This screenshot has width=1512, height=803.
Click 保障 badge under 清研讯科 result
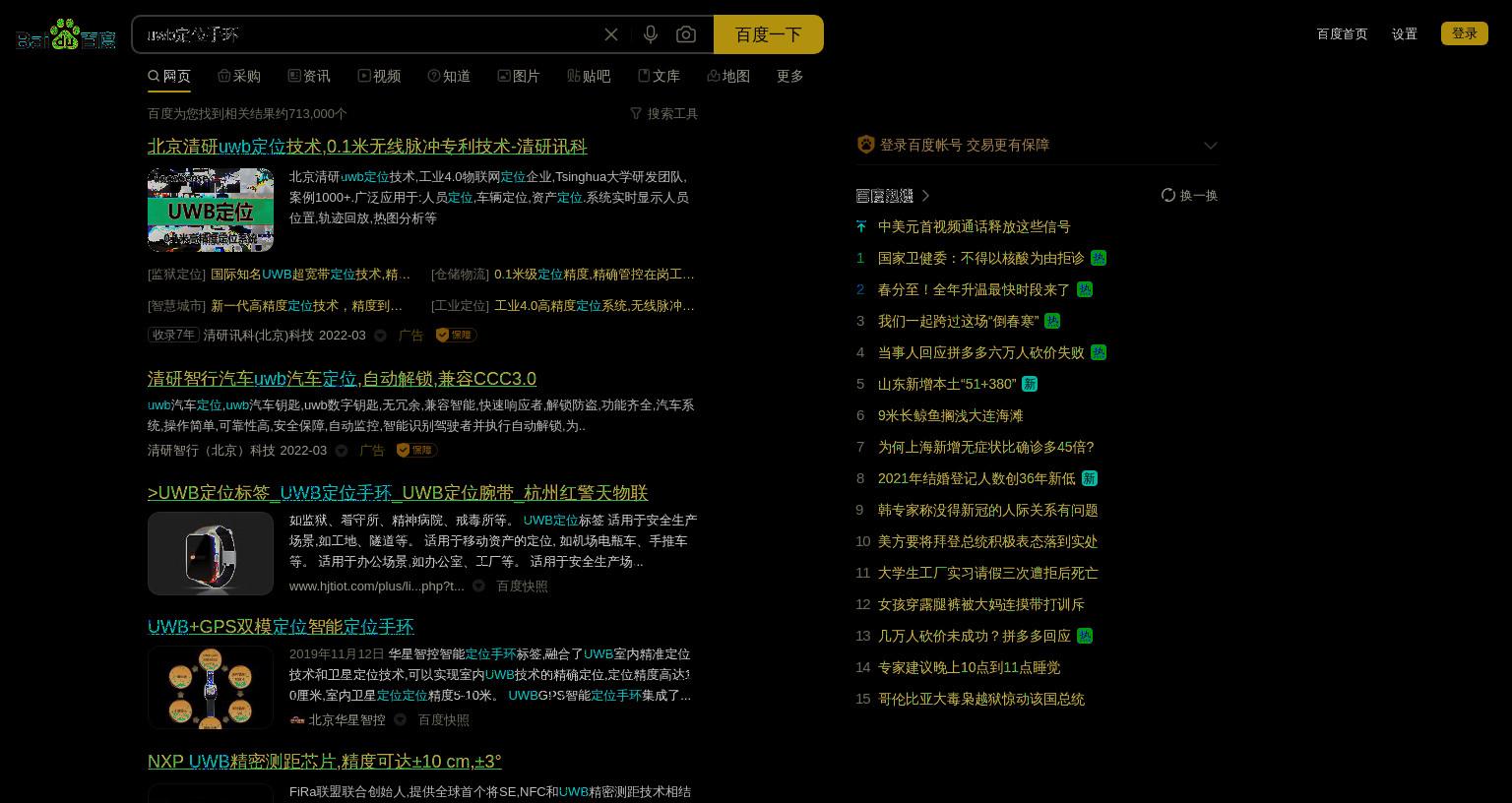(457, 336)
